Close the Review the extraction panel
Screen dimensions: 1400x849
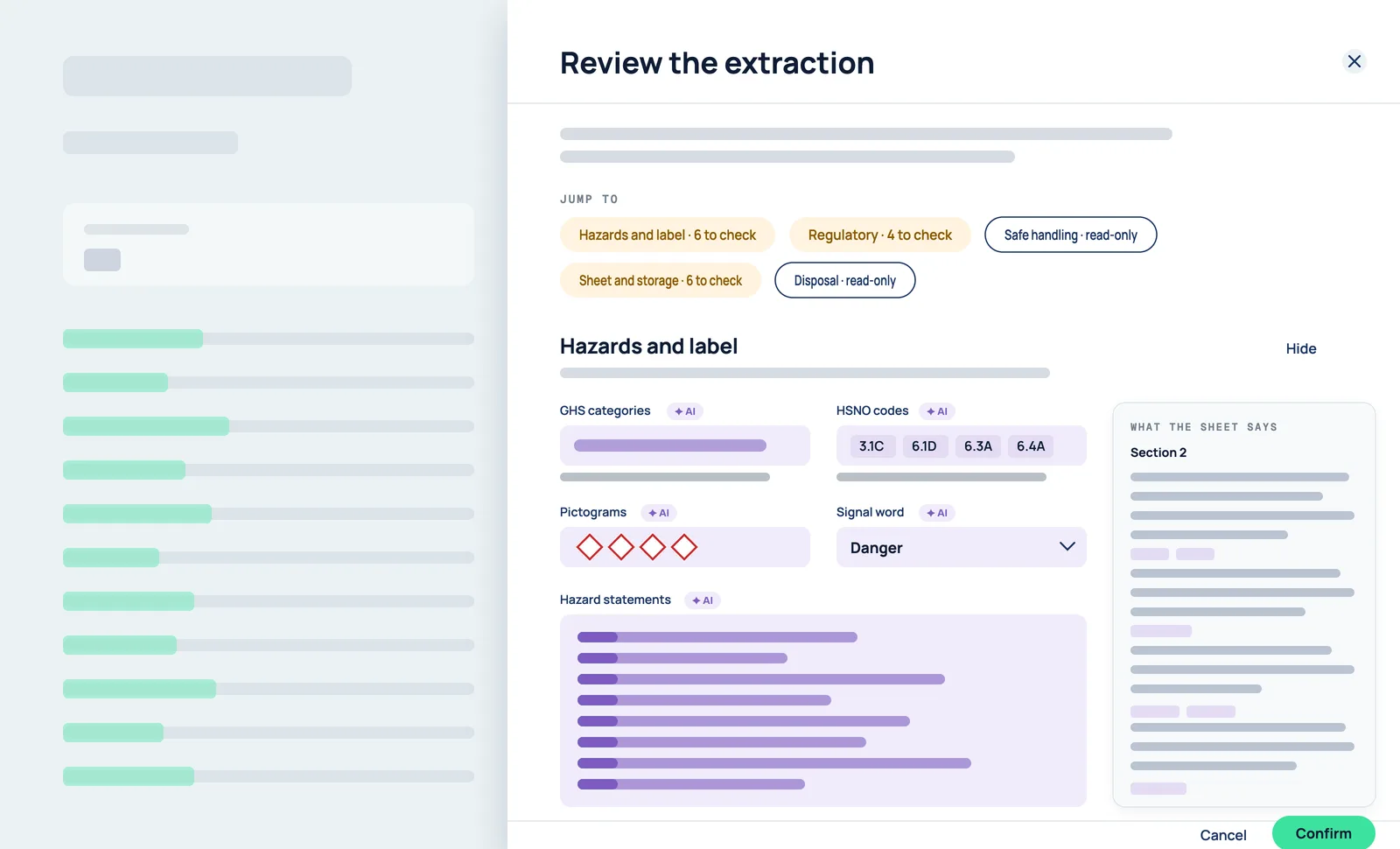1354,61
